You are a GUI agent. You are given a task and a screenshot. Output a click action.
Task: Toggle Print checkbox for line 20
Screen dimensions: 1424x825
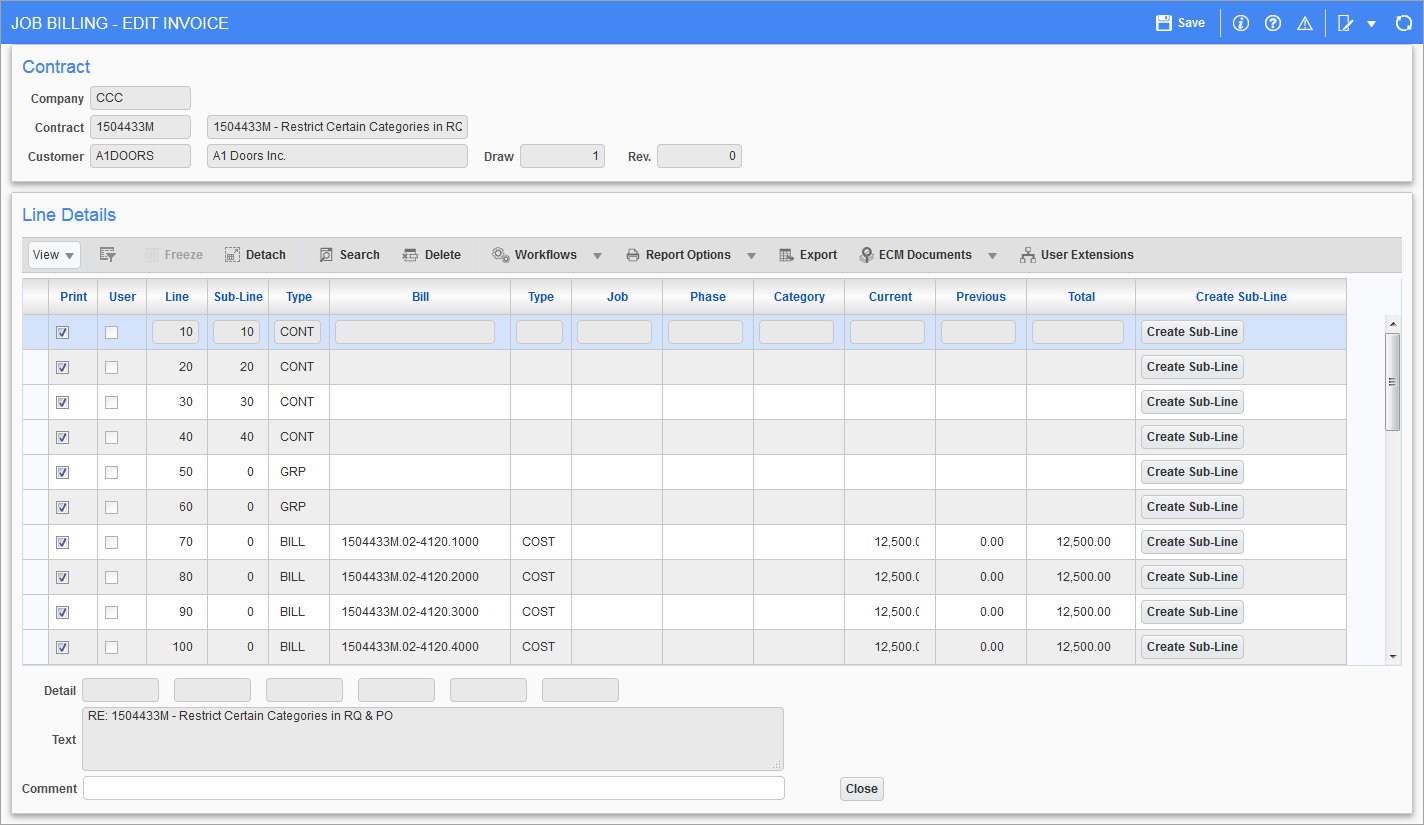[63, 367]
